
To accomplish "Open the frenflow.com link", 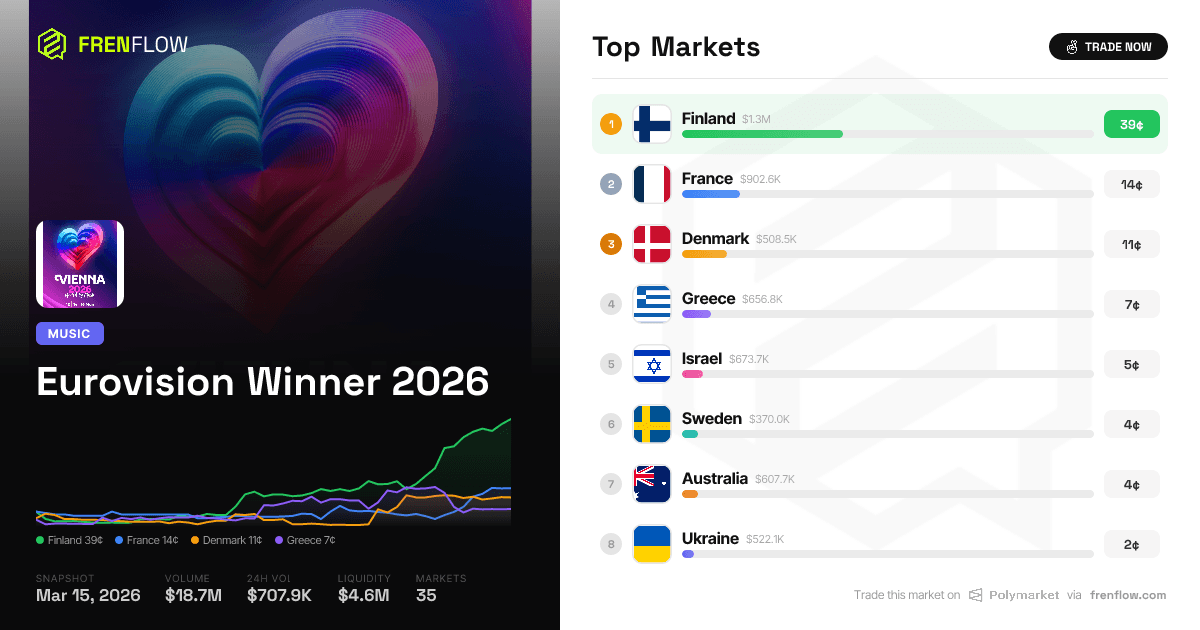I will tap(1128, 595).
